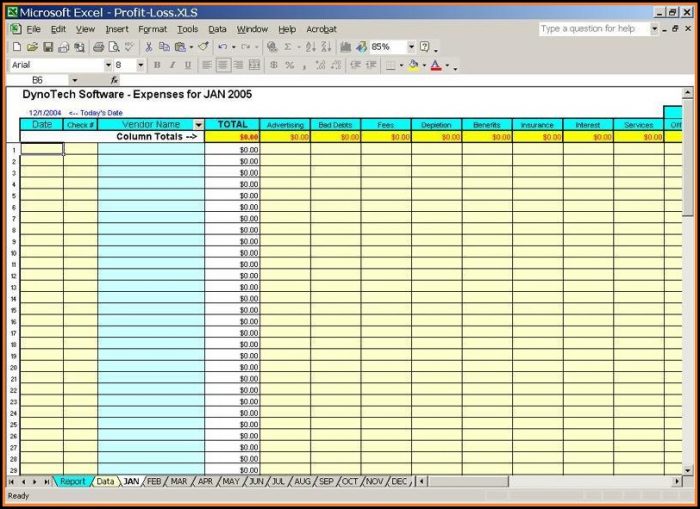The image size is (700, 509).
Task: Open the Vendor Name filter dropdown
Action: [x=199, y=125]
